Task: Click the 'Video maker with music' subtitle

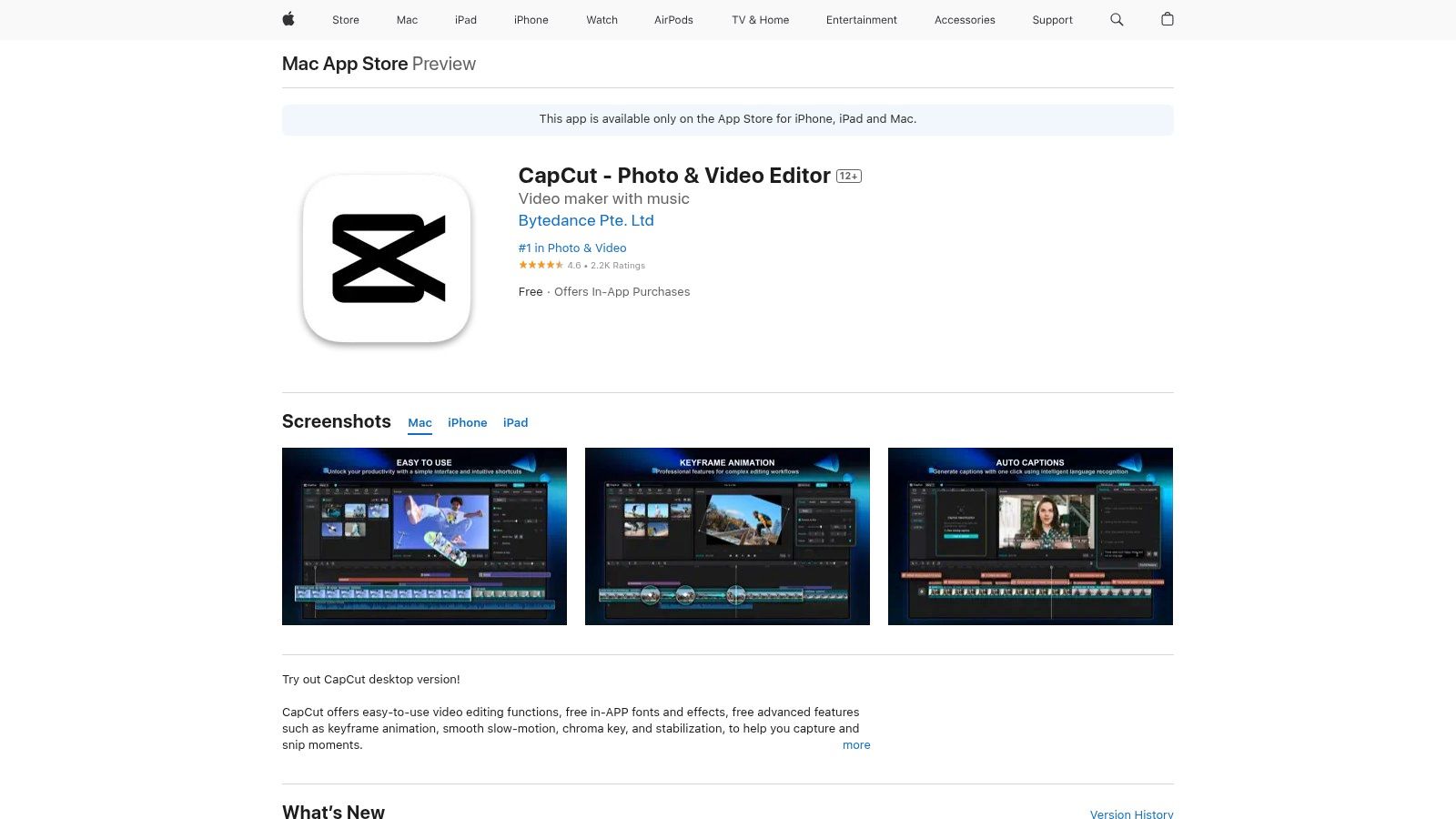Action: [604, 198]
